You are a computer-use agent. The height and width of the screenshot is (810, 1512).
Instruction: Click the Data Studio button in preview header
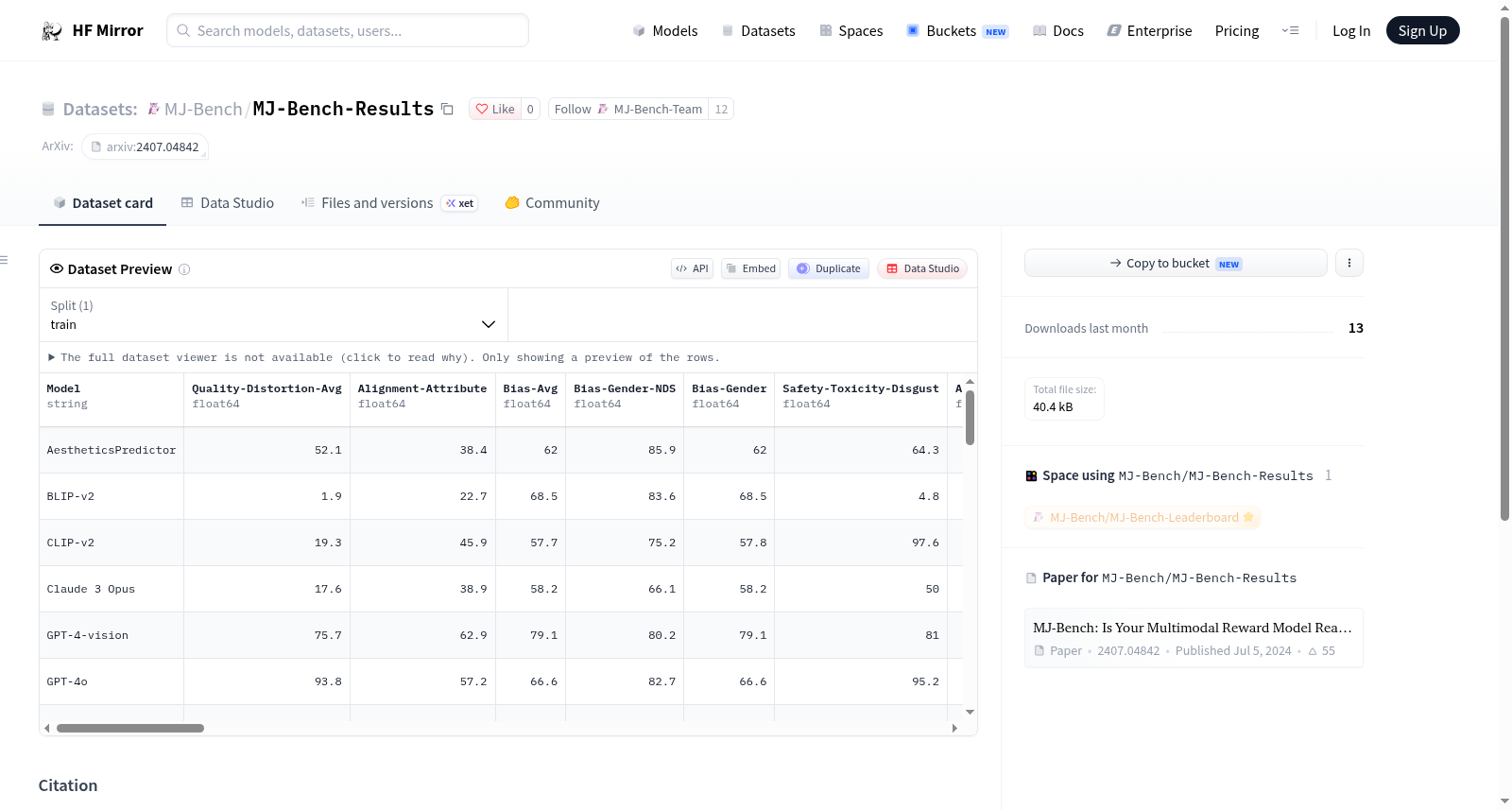[x=922, y=268]
